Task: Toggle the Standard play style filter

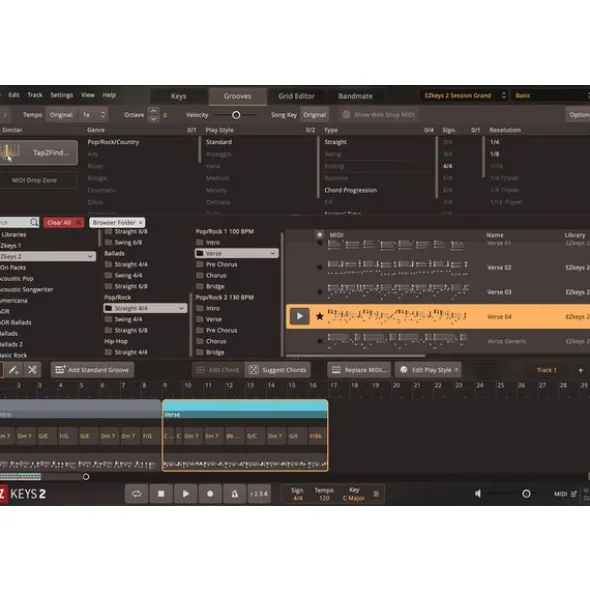Action: pos(219,142)
